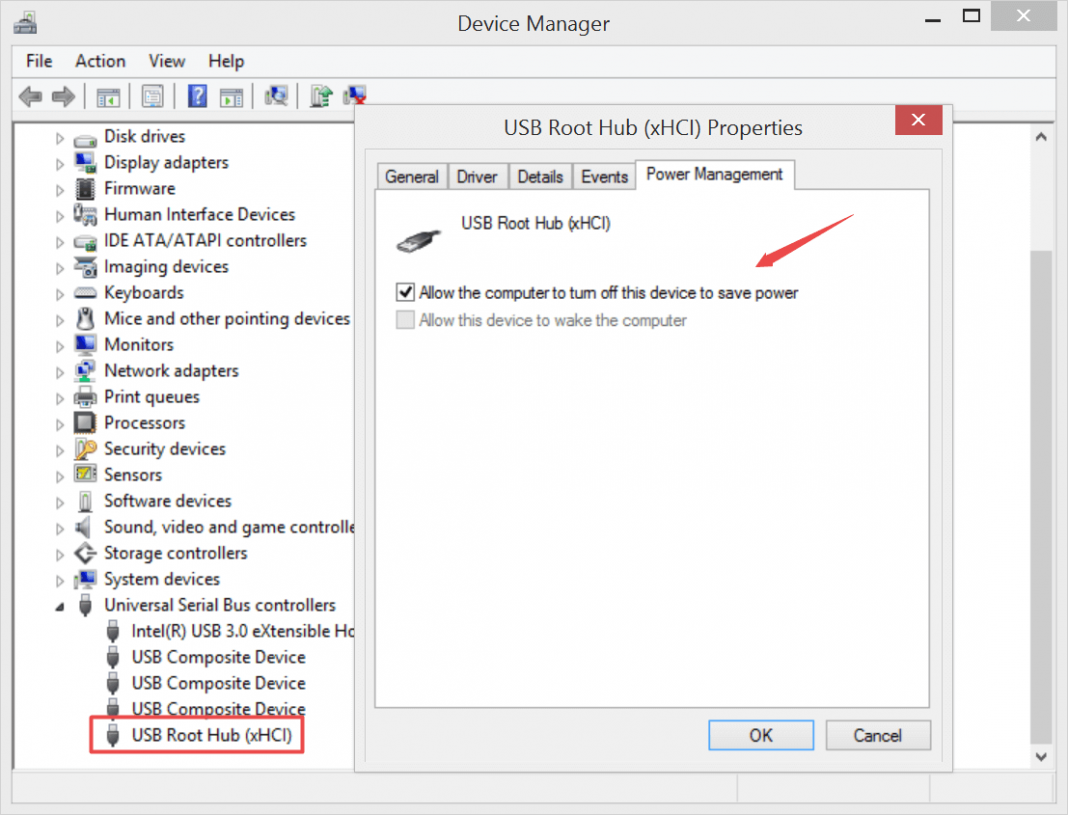Open the Action menu
Viewport: 1068px width, 815px height.
100,61
